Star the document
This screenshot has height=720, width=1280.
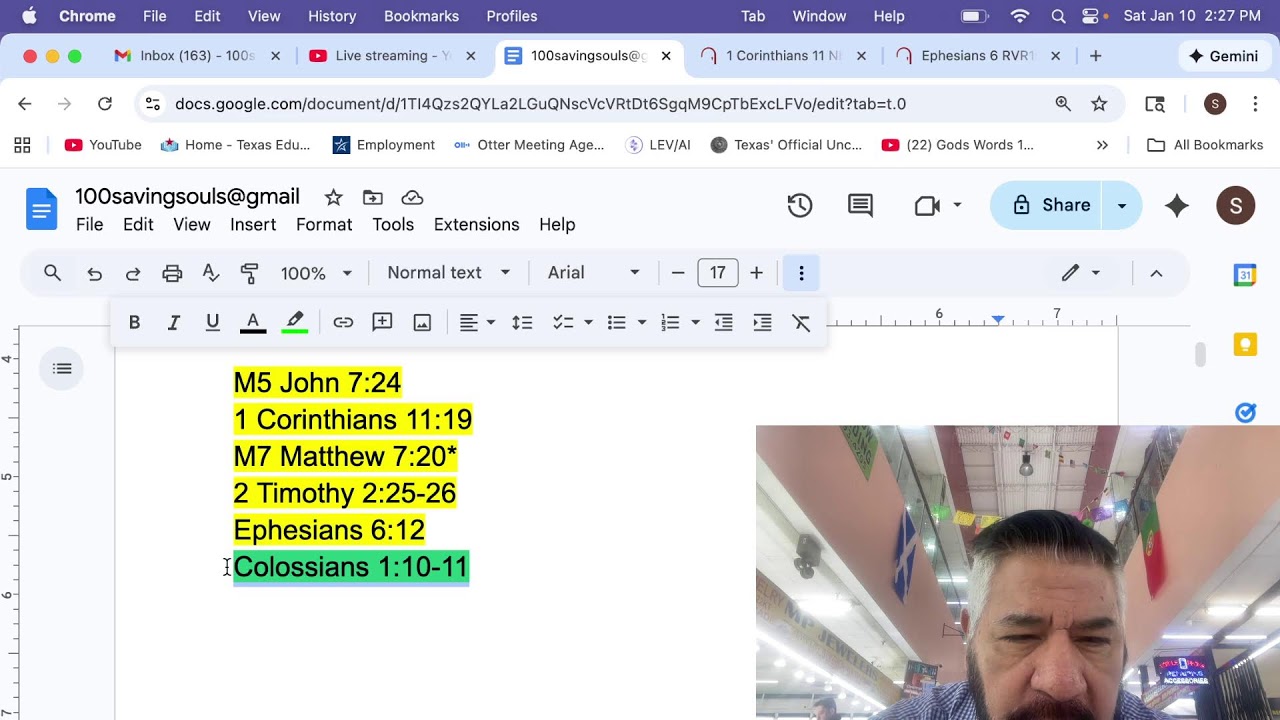point(333,197)
